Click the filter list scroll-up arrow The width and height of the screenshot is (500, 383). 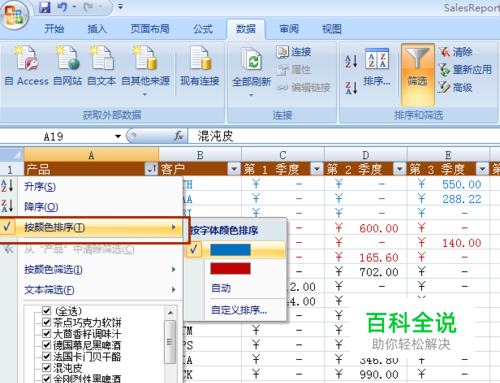(x=170, y=313)
